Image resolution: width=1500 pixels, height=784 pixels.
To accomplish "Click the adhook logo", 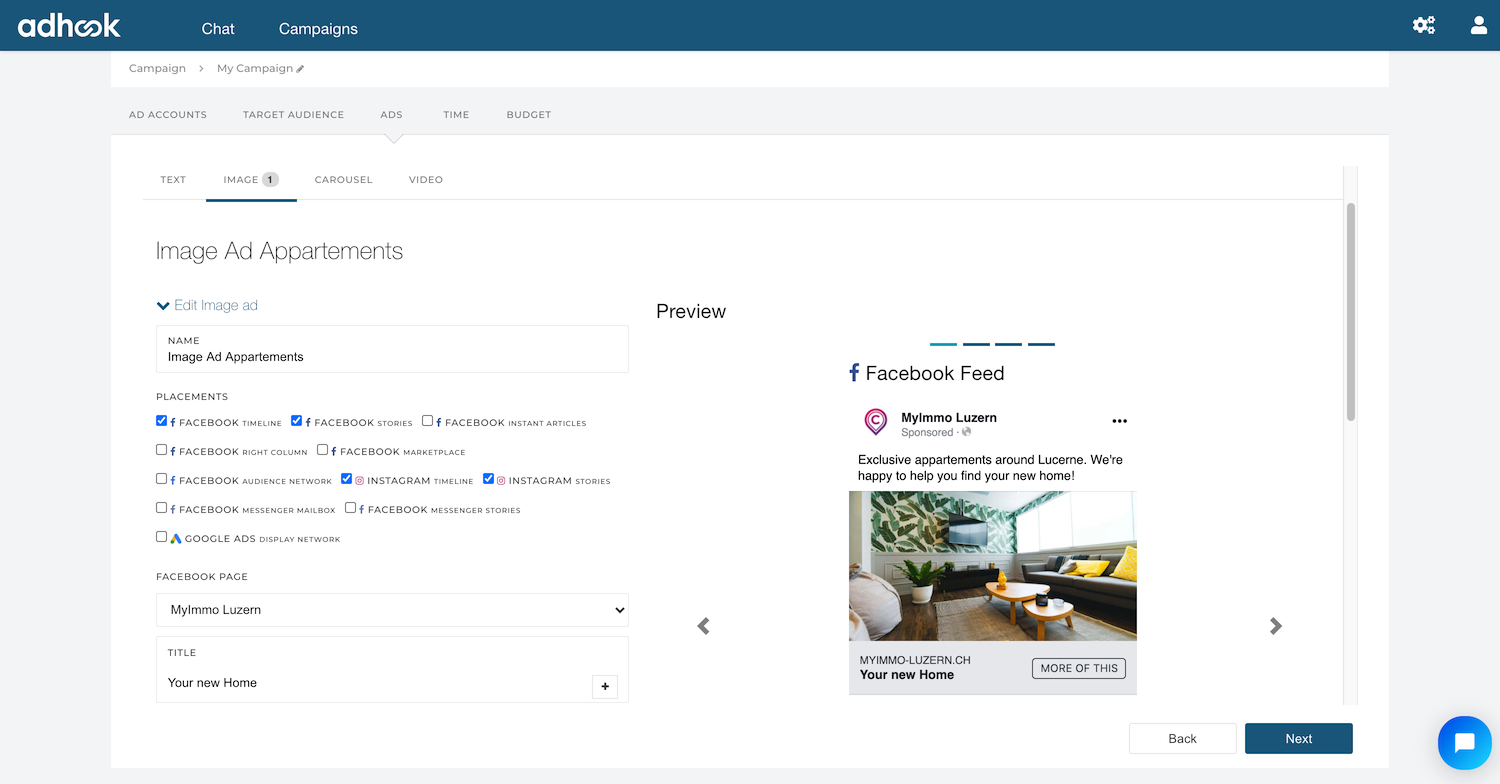I will click(x=69, y=26).
